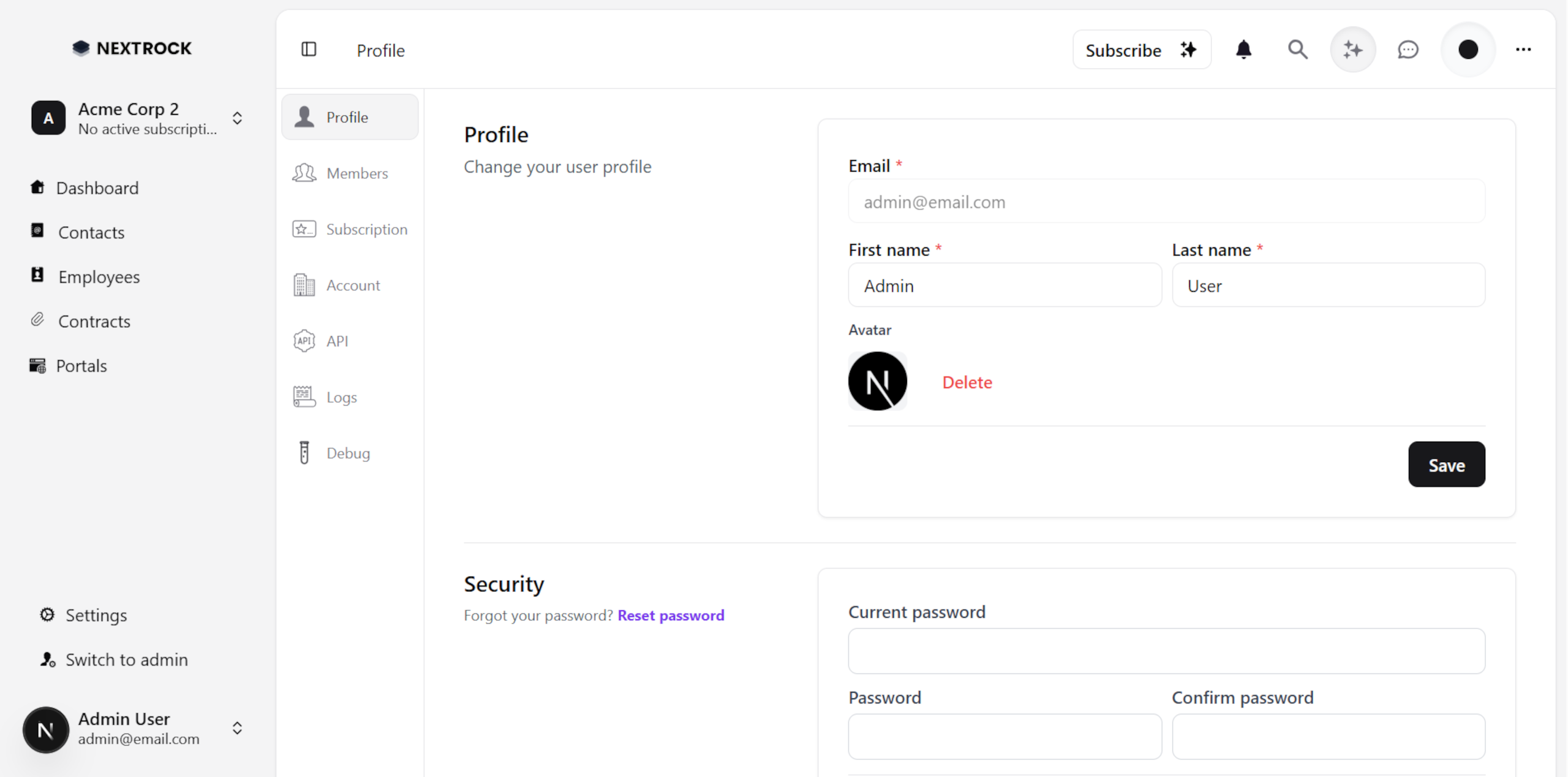
Task: Click the First name input field
Action: tap(1005, 286)
